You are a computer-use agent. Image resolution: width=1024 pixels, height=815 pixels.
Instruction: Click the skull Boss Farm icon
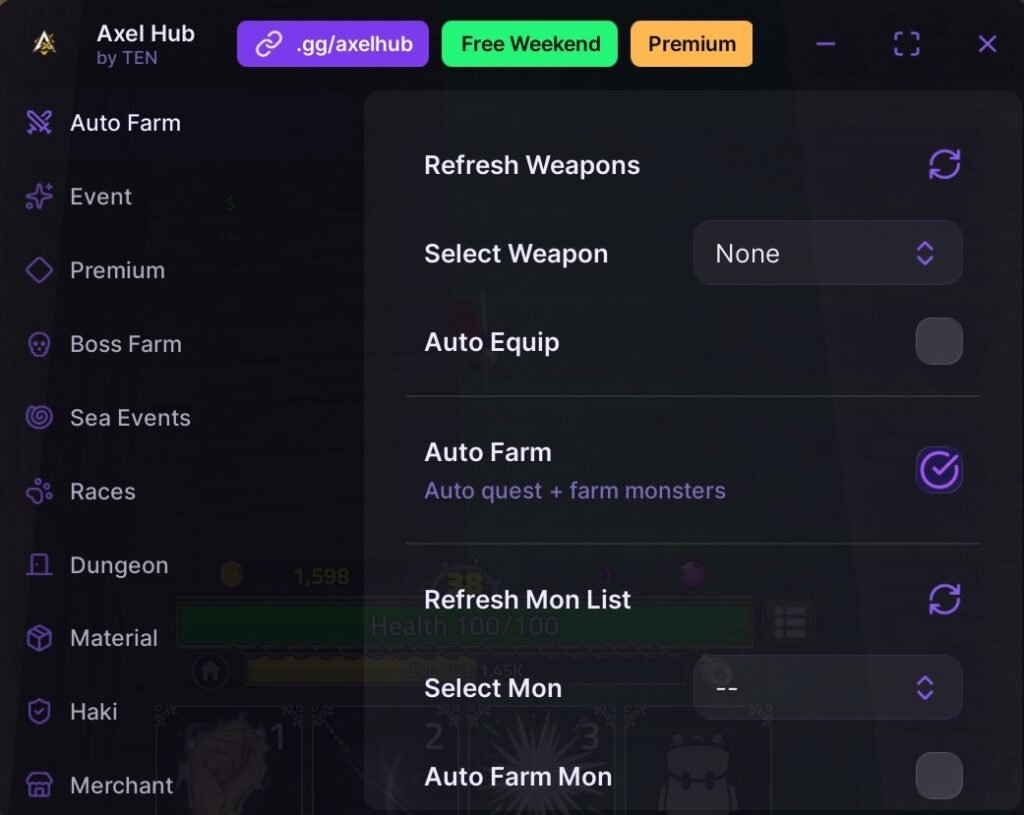coord(39,344)
